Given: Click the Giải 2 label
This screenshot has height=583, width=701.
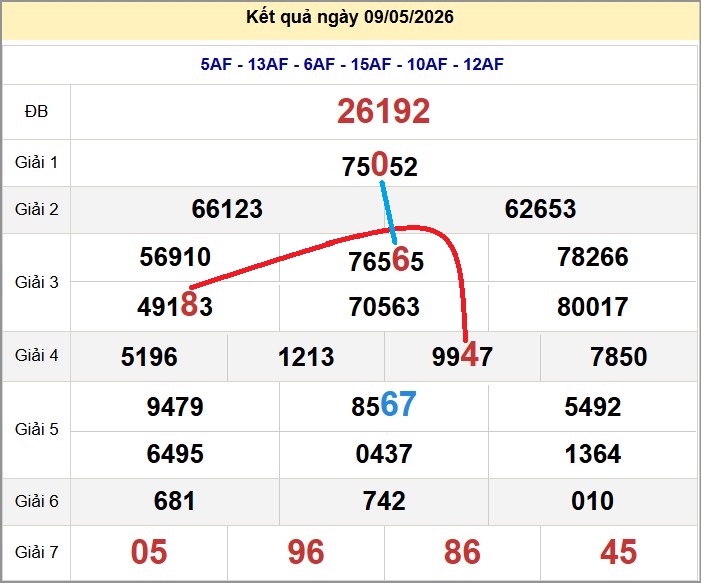Looking at the screenshot, I should point(36,209).
